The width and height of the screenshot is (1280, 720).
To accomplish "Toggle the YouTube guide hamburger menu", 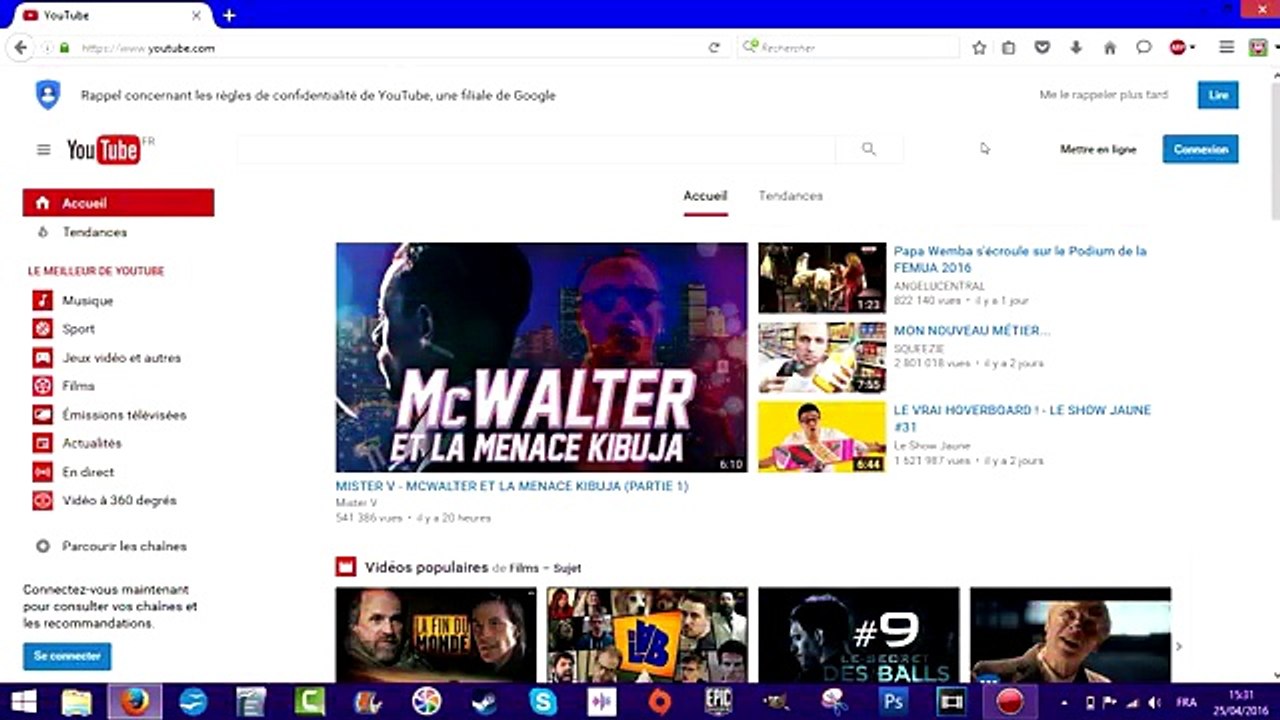I will point(43,150).
